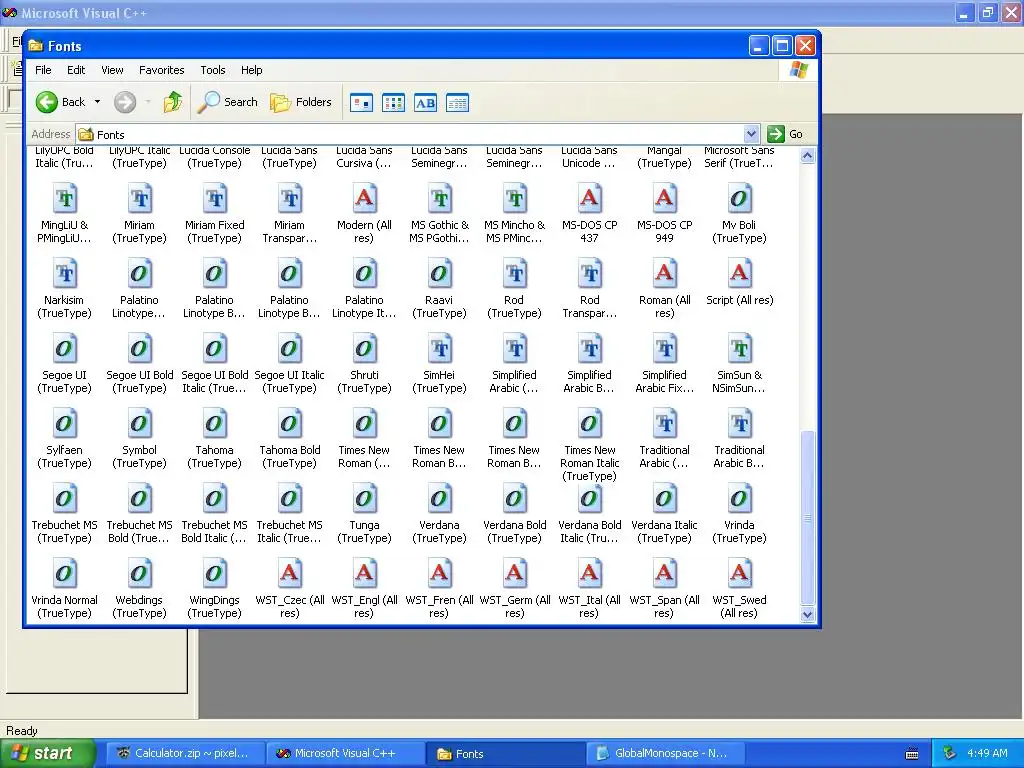
Task: Select the Shruti font icon
Action: point(364,348)
